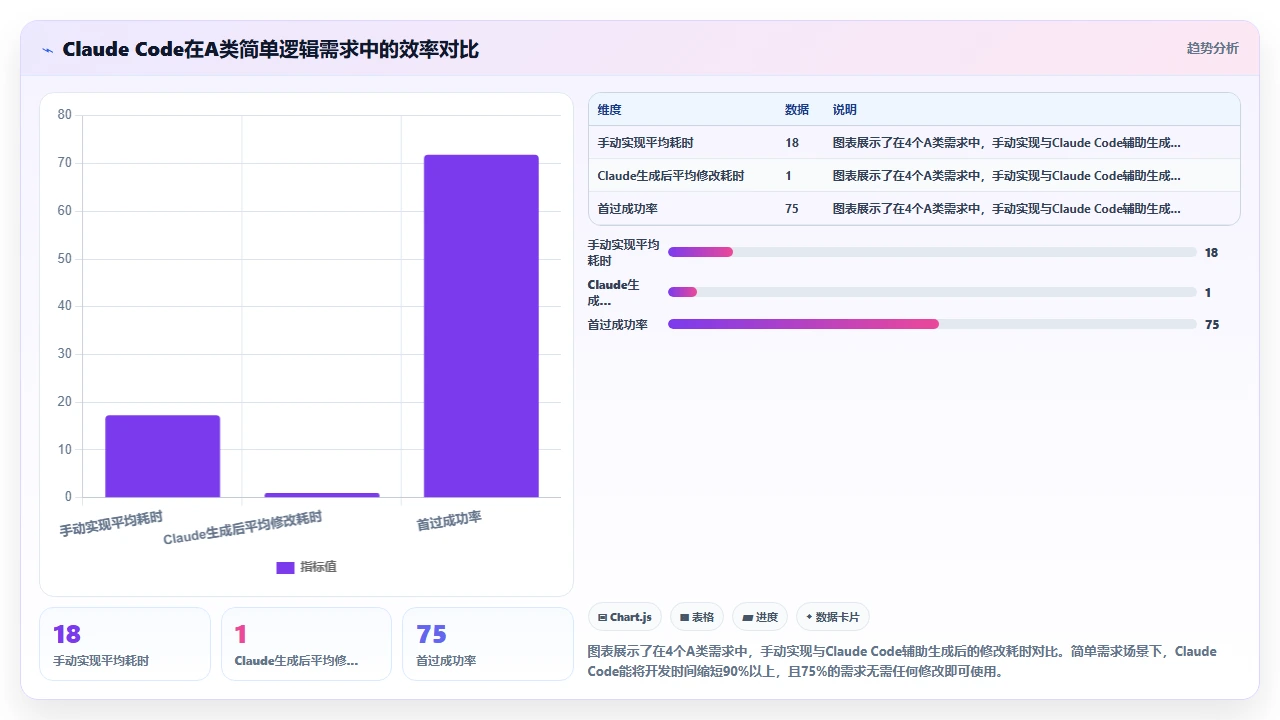Click the 首过成功率 progress bar

coord(932,324)
